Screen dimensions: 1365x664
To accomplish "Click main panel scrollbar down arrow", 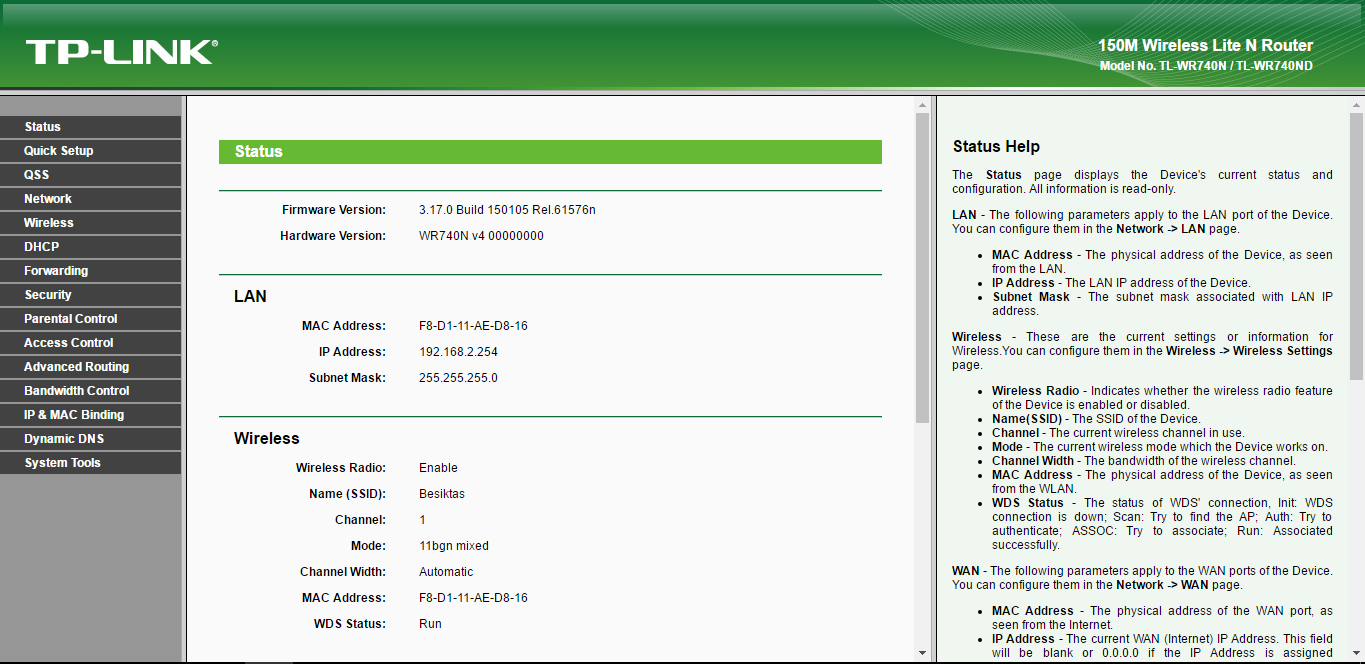I will tap(923, 654).
